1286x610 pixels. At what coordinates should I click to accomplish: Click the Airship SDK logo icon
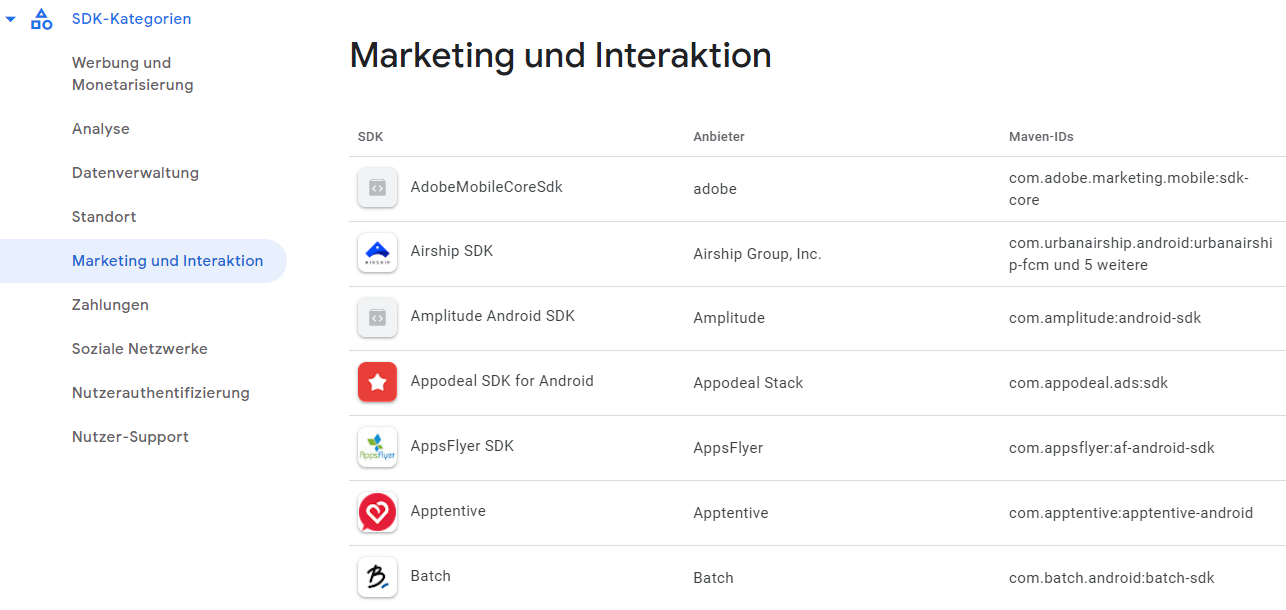click(x=377, y=252)
